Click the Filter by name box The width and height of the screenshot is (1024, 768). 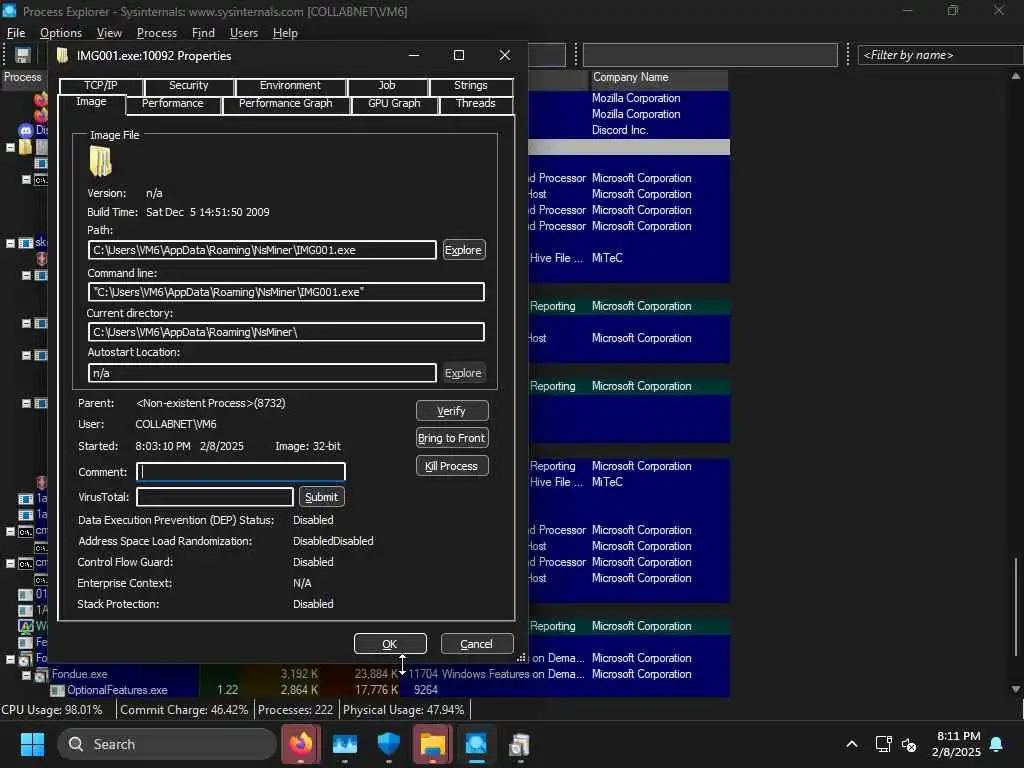click(940, 56)
